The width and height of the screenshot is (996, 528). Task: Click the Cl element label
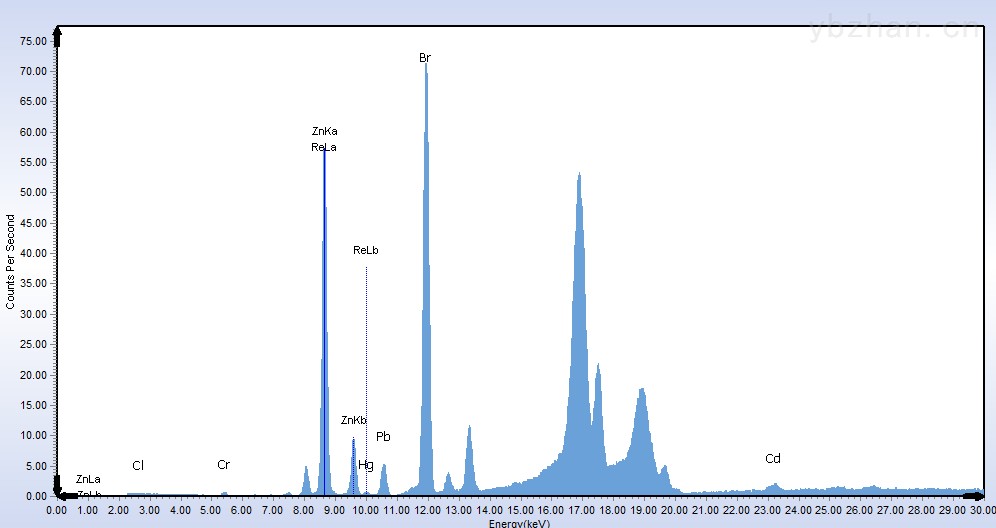point(138,466)
